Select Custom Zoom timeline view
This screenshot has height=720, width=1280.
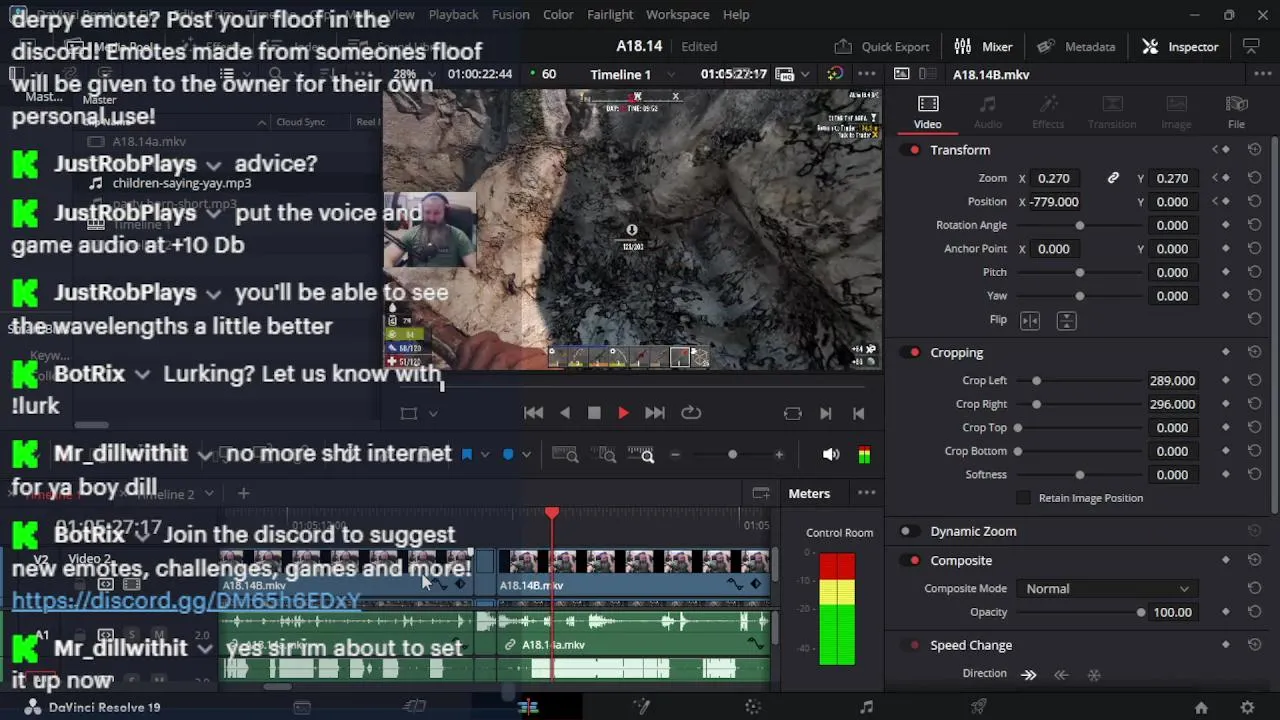pyautogui.click(x=641, y=455)
